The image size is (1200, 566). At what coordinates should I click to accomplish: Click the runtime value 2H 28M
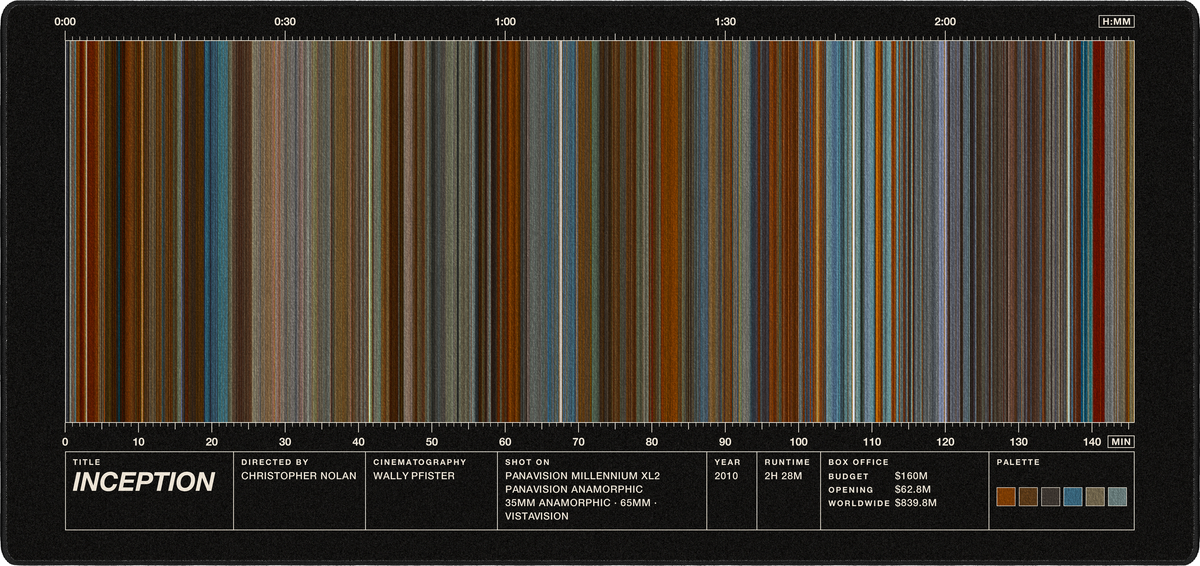[x=783, y=476]
